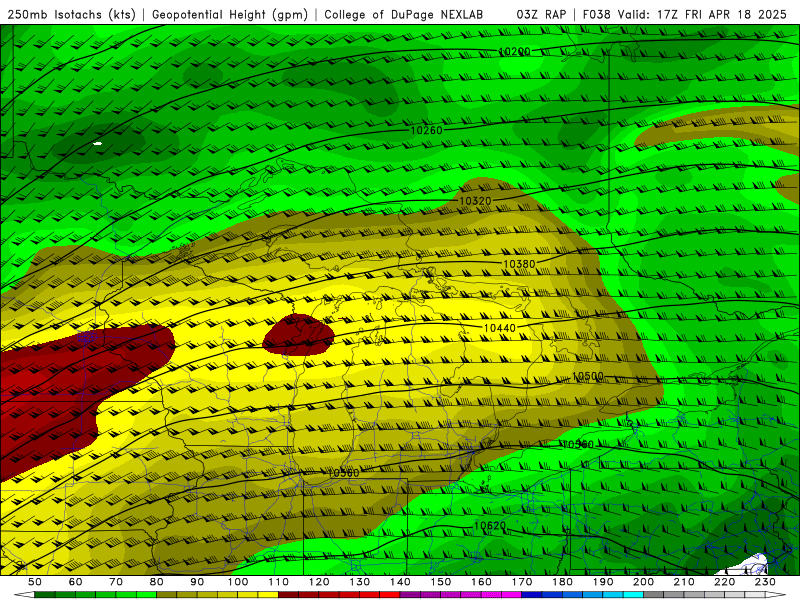This screenshot has height=600, width=800.
Task: Click the 10380 height contour label
Action: (x=519, y=264)
